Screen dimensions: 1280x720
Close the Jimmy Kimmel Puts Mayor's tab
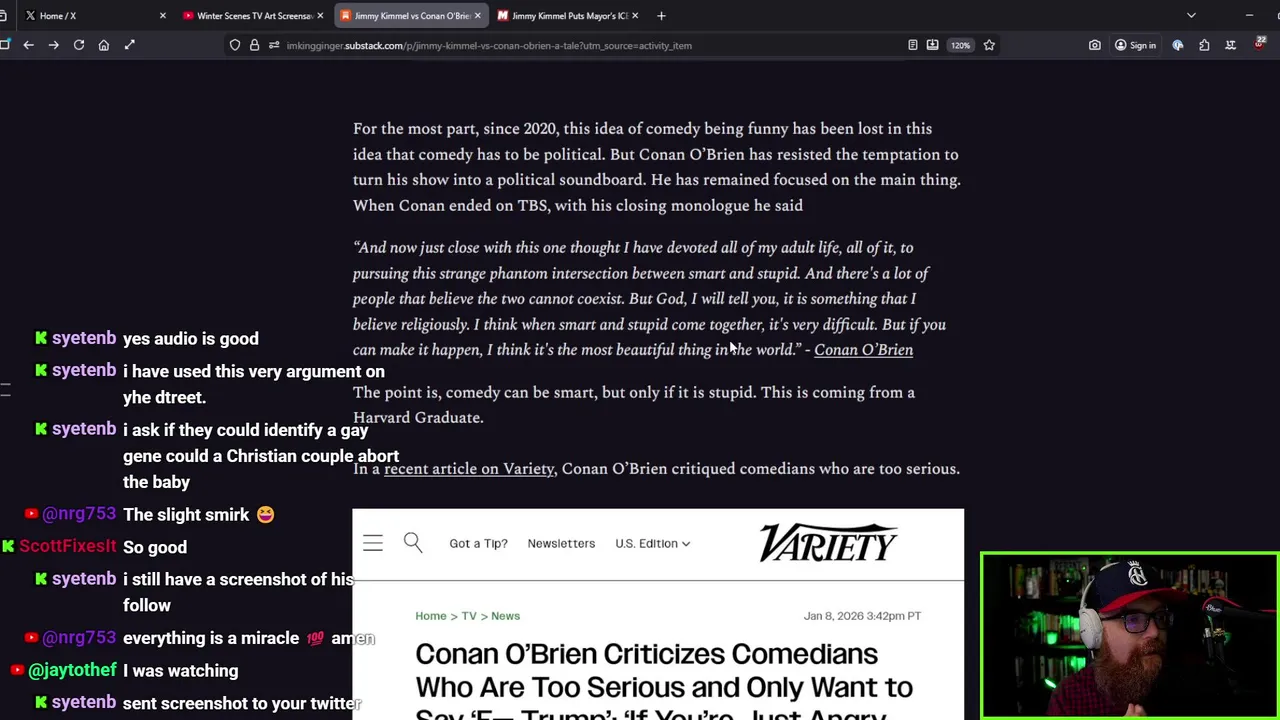pyautogui.click(x=635, y=16)
